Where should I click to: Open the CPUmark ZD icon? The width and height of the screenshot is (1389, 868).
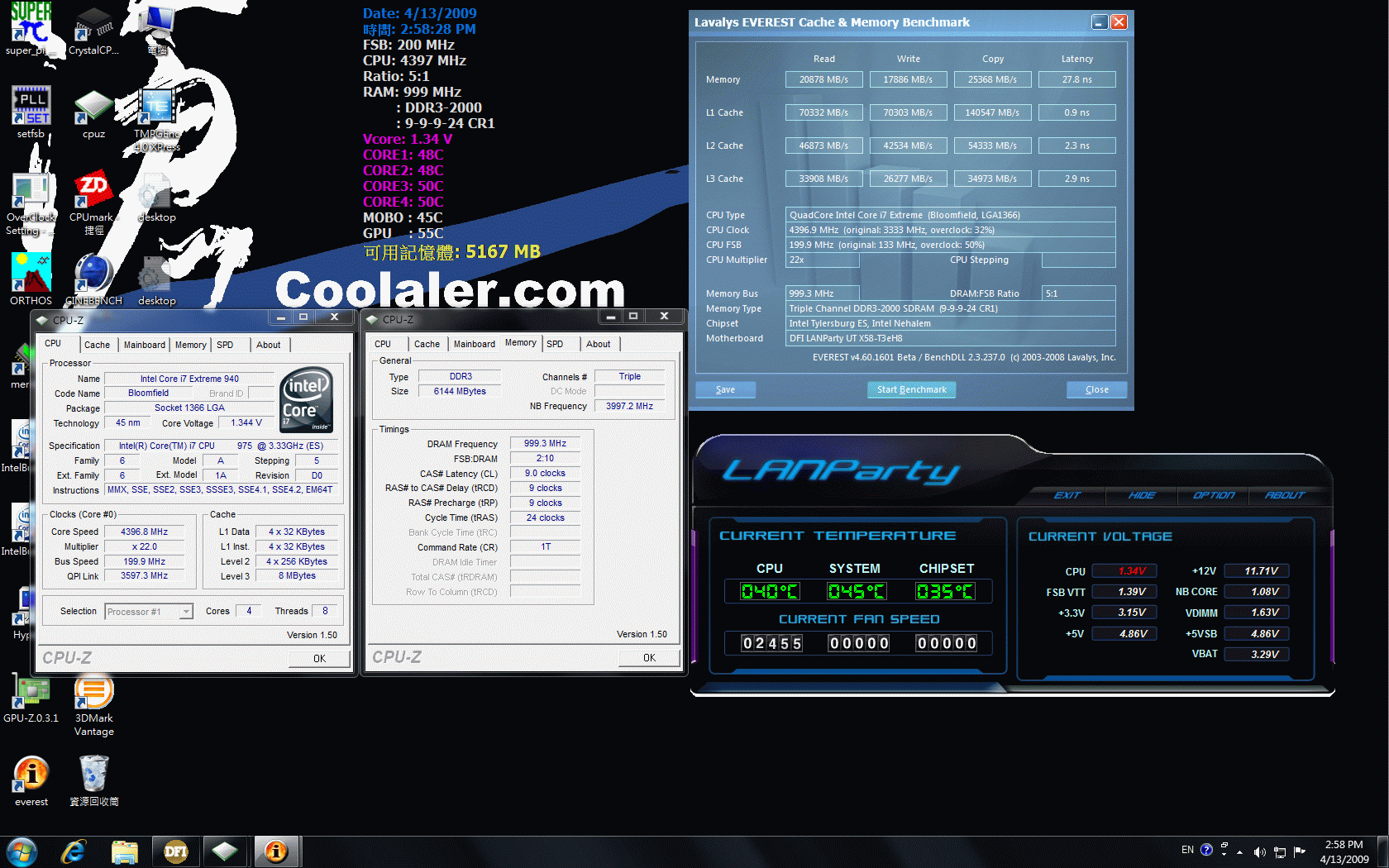(93, 203)
